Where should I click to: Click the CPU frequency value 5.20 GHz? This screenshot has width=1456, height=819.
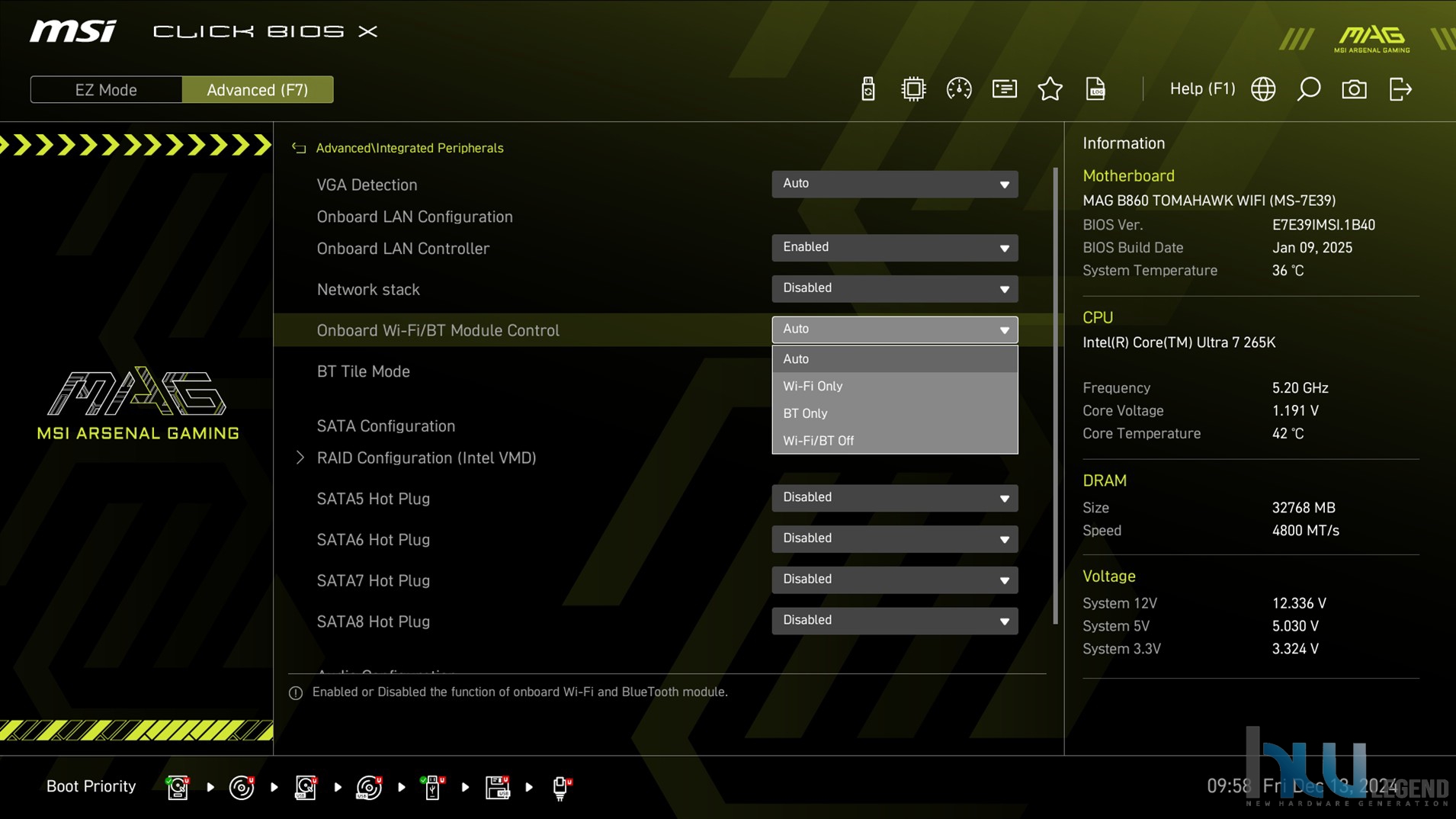pyautogui.click(x=1300, y=388)
